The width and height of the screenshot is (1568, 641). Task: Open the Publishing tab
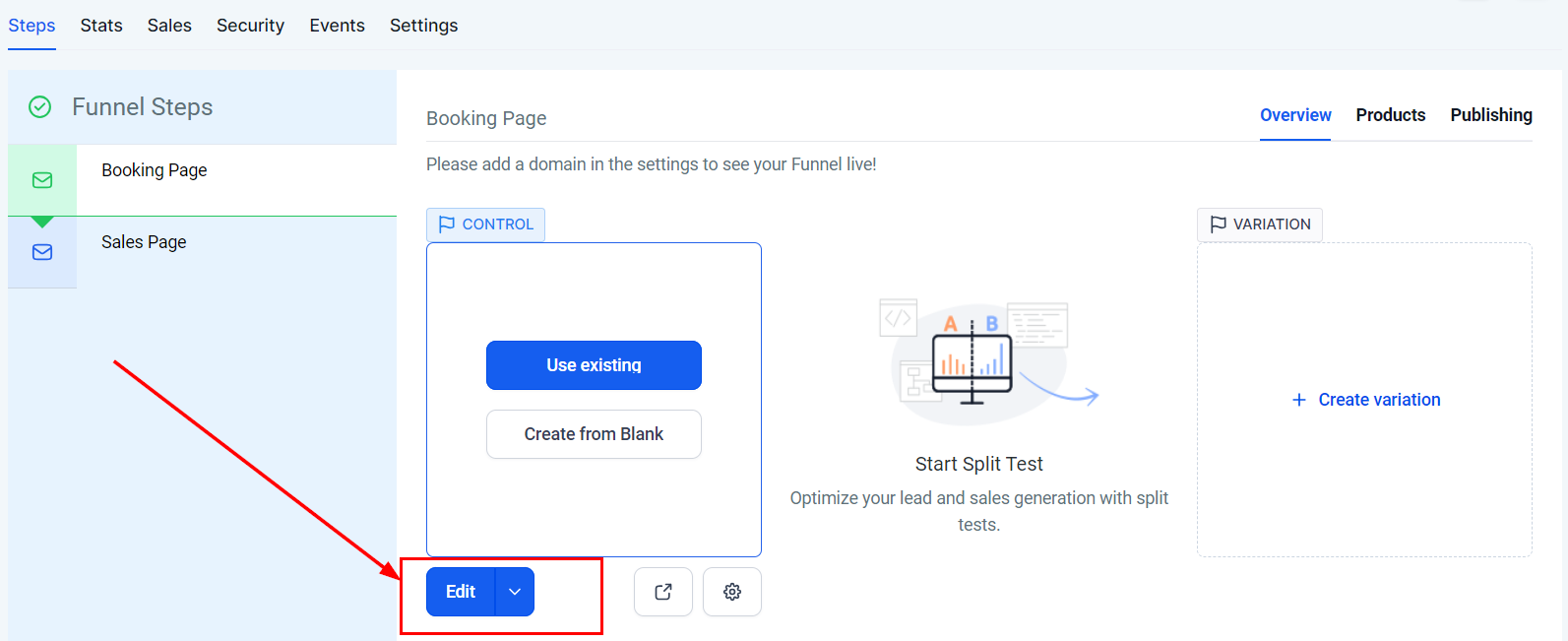(x=1490, y=115)
